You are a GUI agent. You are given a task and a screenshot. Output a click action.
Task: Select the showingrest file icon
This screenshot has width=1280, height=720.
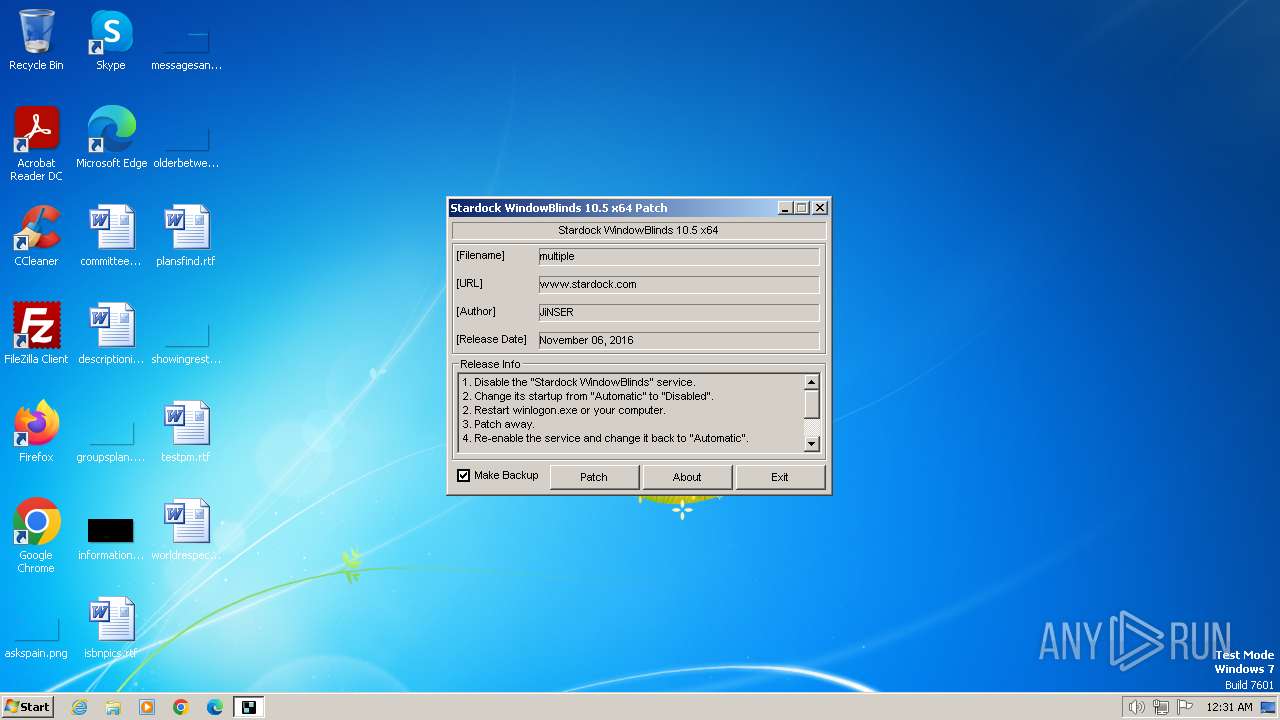pos(186,342)
